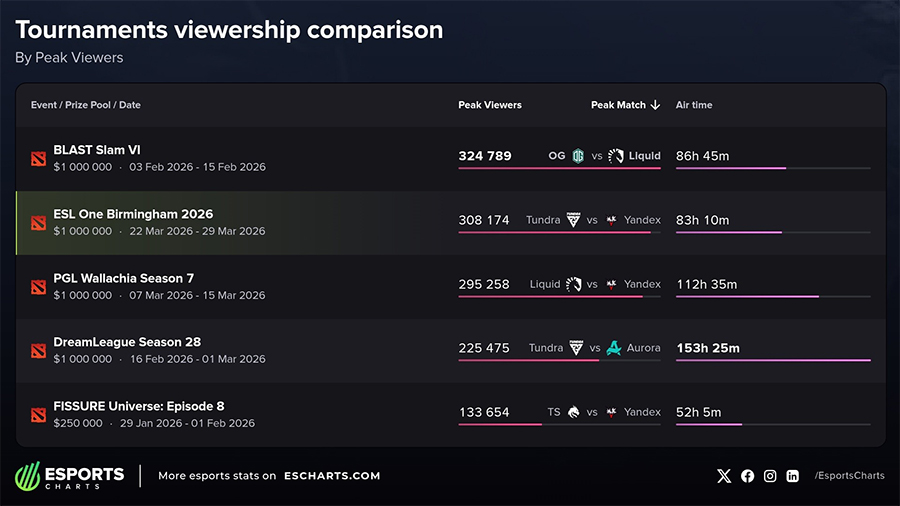This screenshot has width=900, height=506.
Task: Open ESL One Birmingham 2026 event
Action: pos(133,214)
